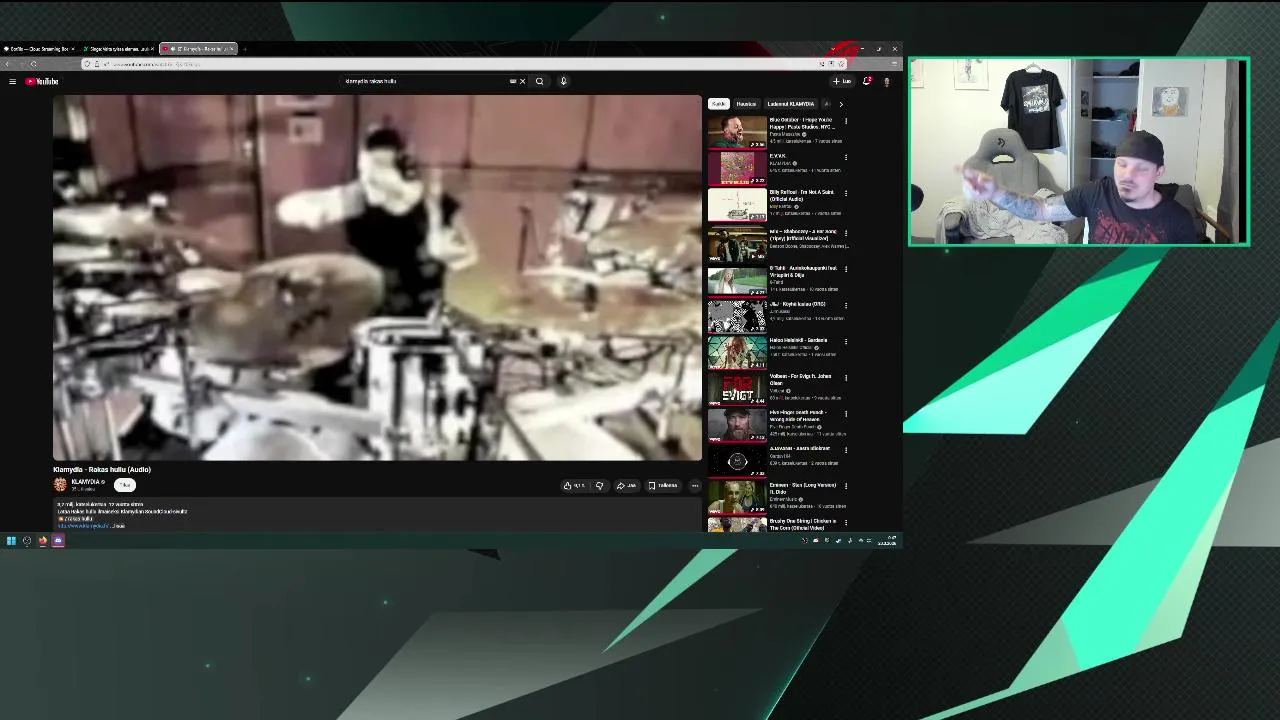Screen dimensions: 1280x720
Task: Switch to the second browser tab
Action: 117,48
